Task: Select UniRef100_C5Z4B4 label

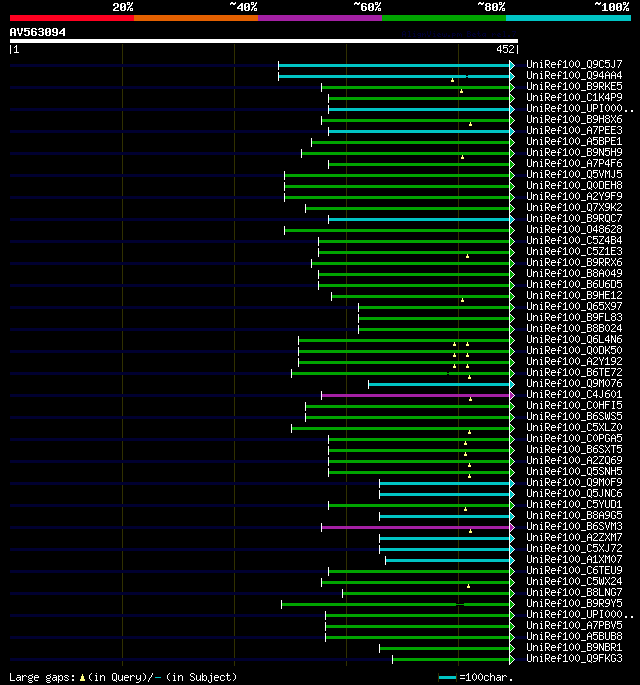Action: point(574,240)
